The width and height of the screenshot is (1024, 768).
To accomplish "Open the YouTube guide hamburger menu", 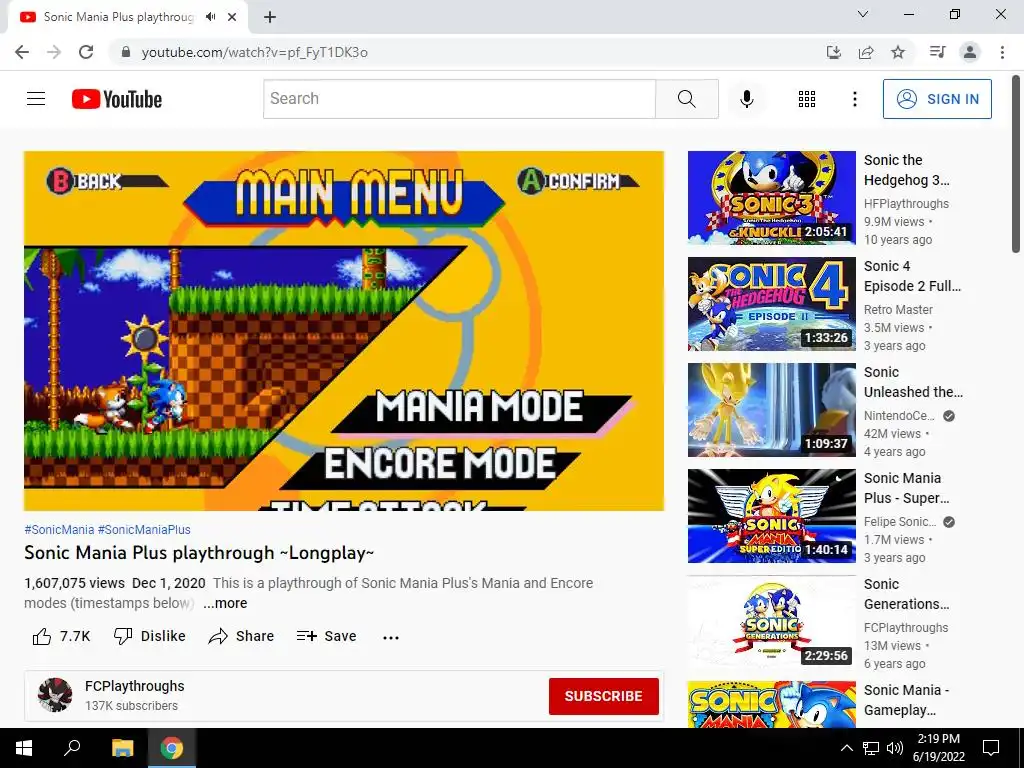I will tap(36, 99).
